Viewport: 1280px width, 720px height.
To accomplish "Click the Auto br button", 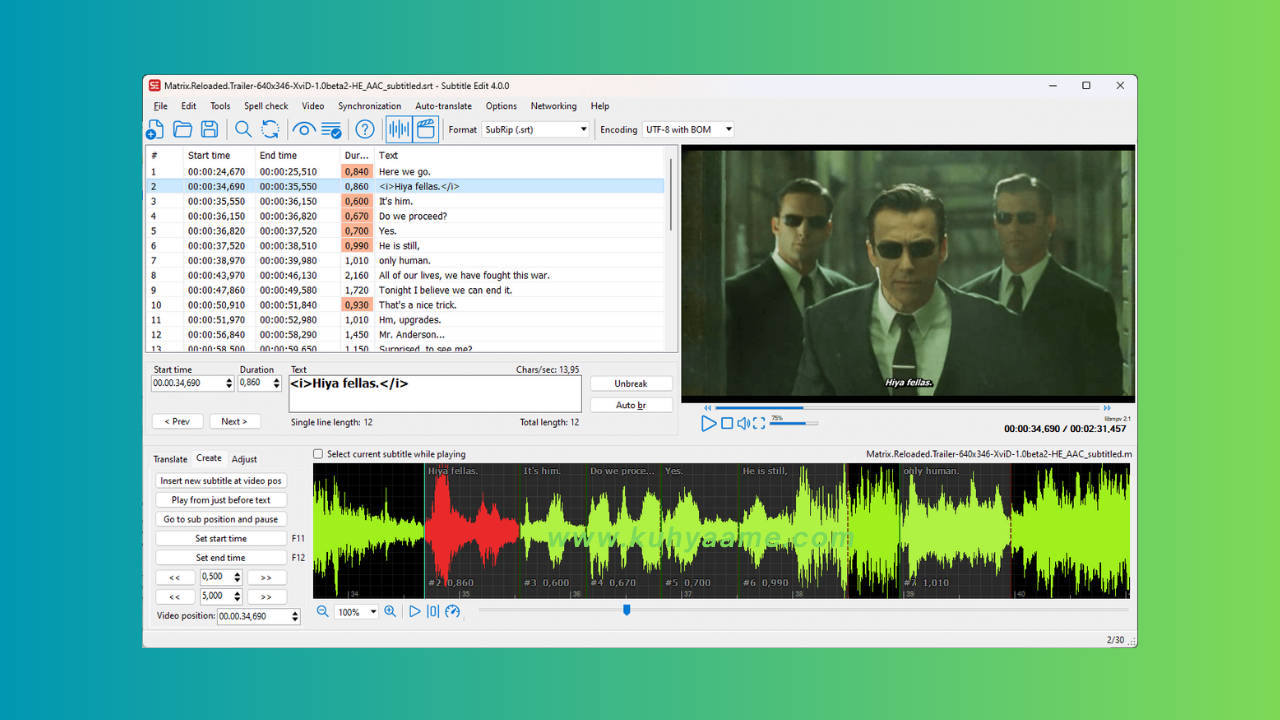I will point(631,405).
